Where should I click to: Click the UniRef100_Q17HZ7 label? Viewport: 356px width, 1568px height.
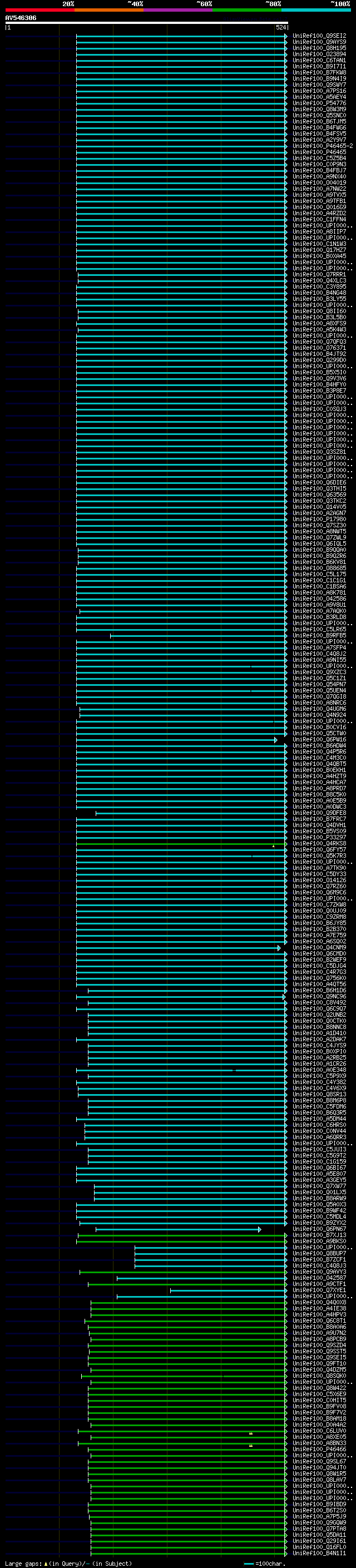click(x=319, y=250)
